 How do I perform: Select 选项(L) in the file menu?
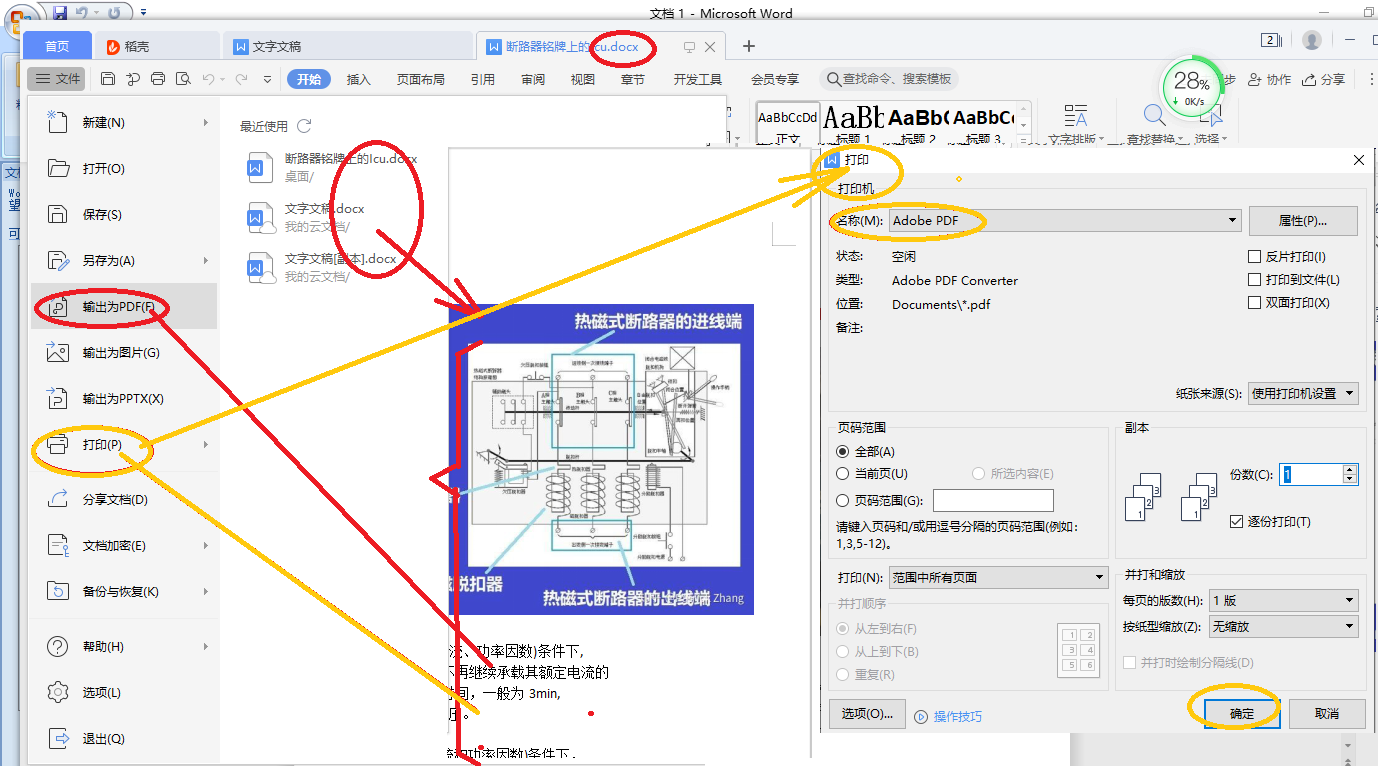pos(124,692)
